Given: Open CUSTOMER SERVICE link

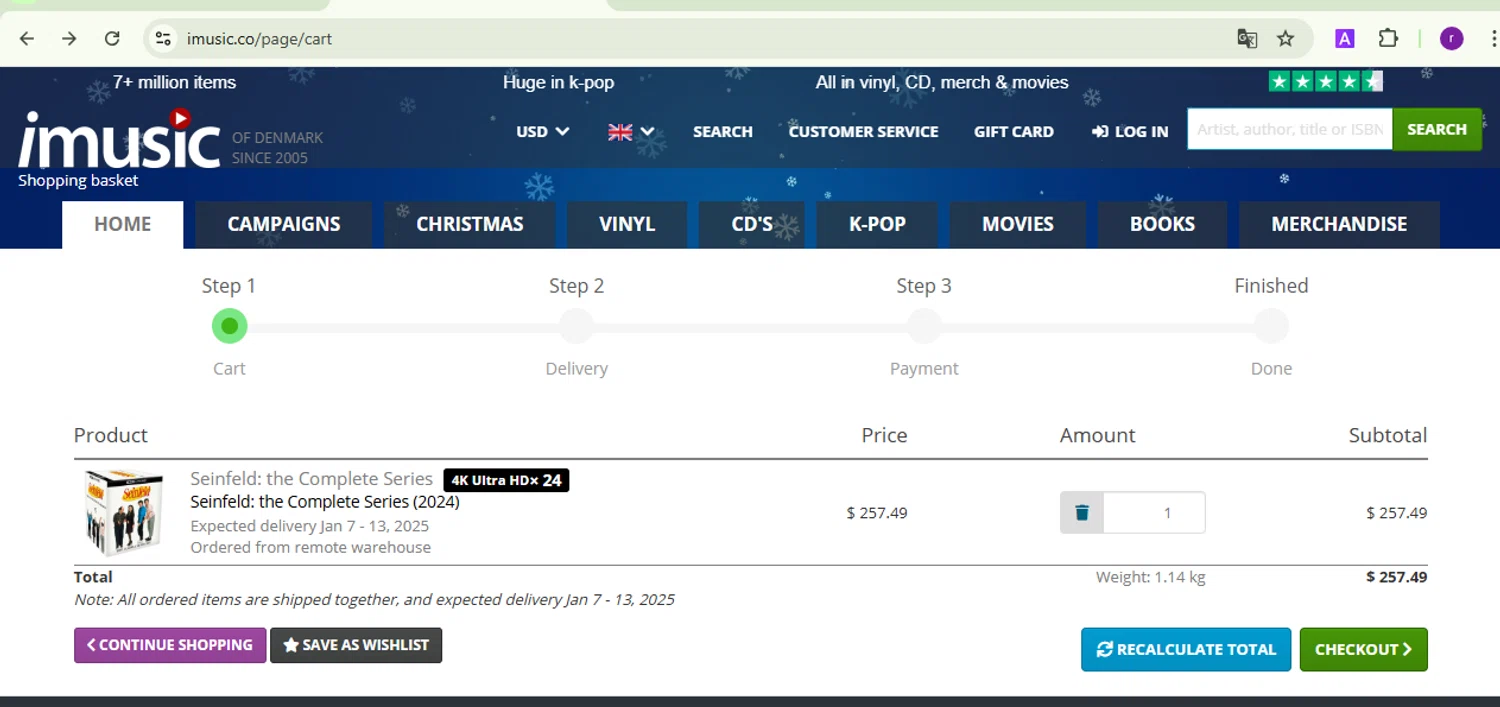Looking at the screenshot, I should point(863,131).
